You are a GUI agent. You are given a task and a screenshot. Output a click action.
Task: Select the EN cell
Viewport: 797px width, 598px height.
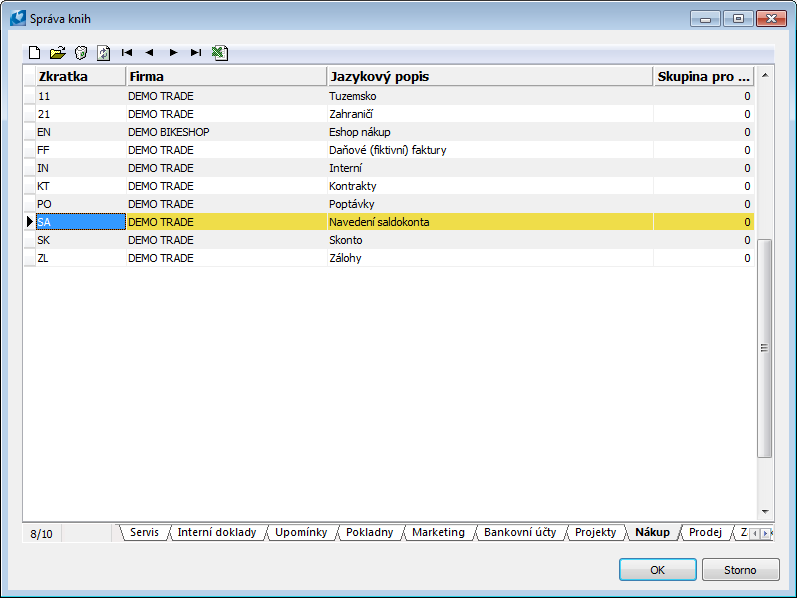click(x=80, y=132)
